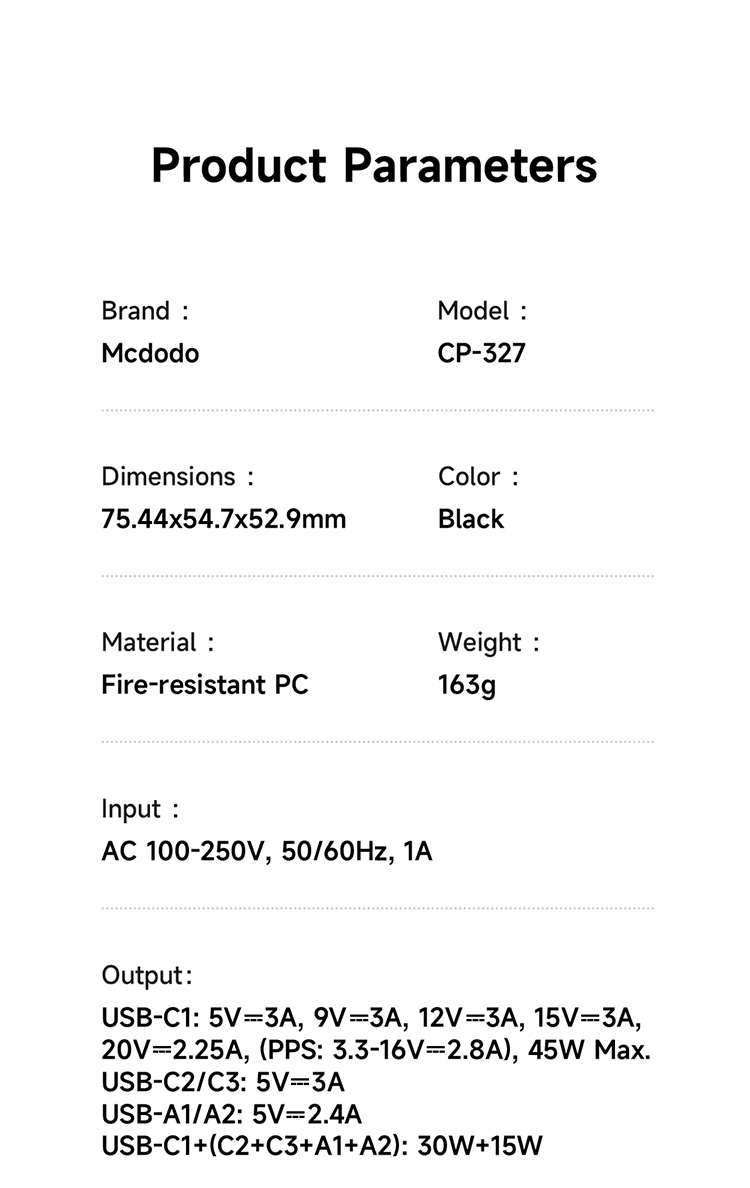Screen dimensions: 750x1188
Task: Click the 30W+15W combined output line
Action: coord(322,1146)
